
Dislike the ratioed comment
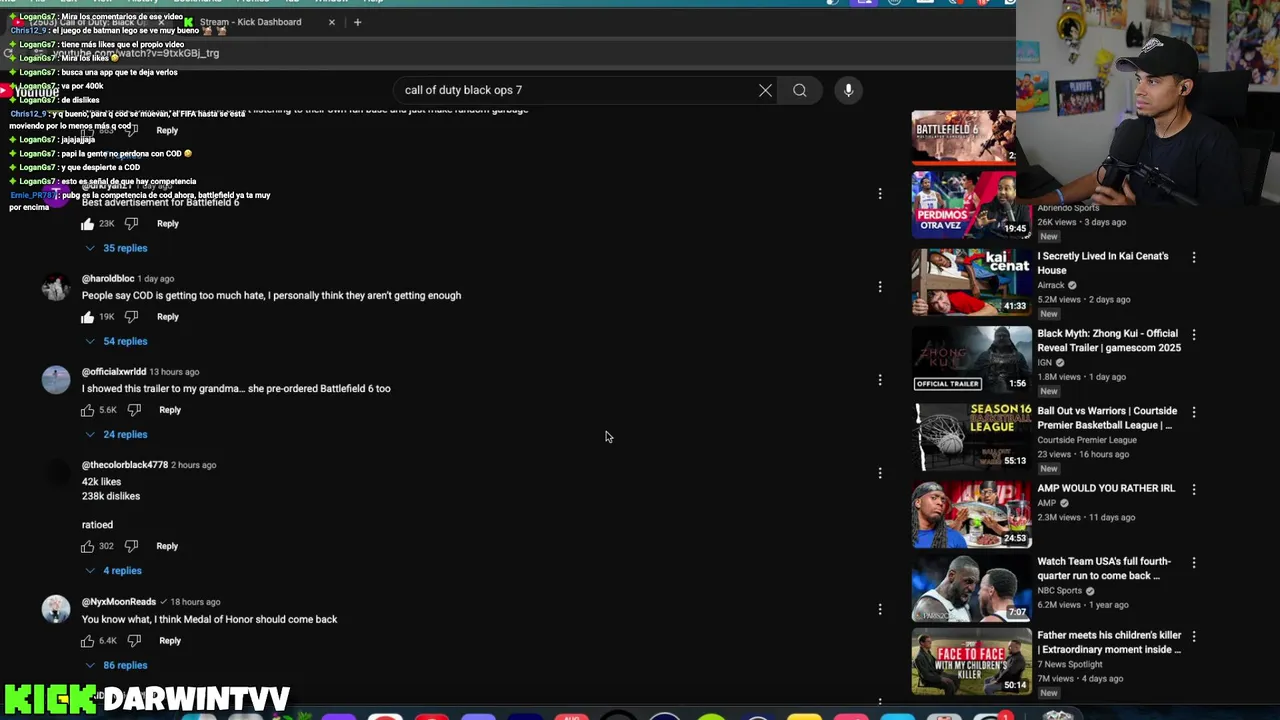pyautogui.click(x=131, y=546)
